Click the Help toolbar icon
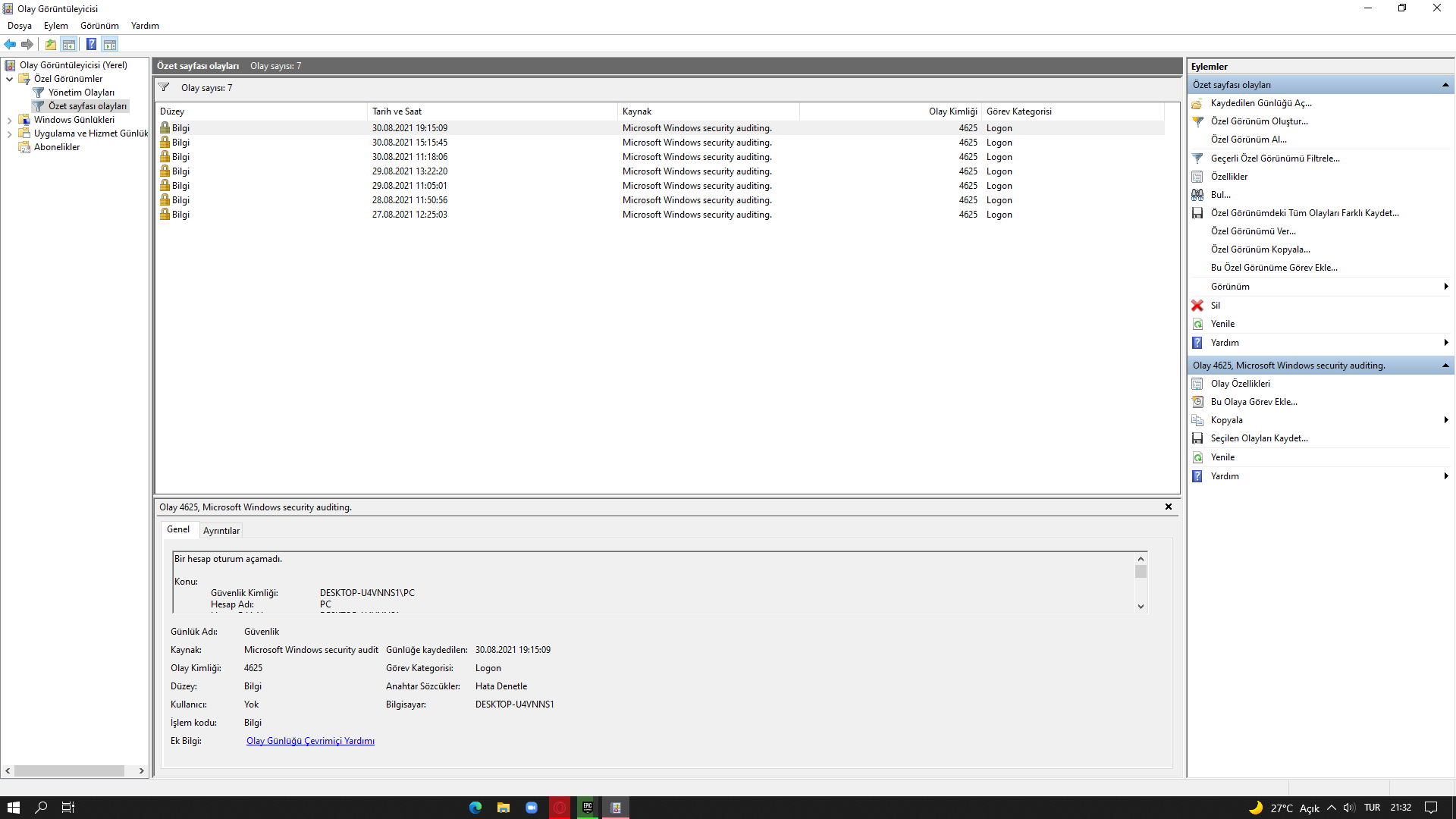Screen dimensions: 1456x819 pos(91,44)
